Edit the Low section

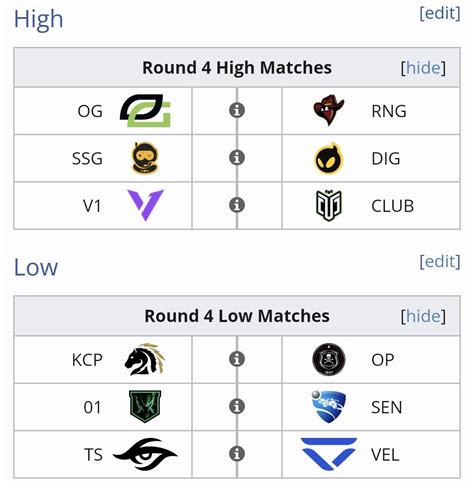[440, 261]
